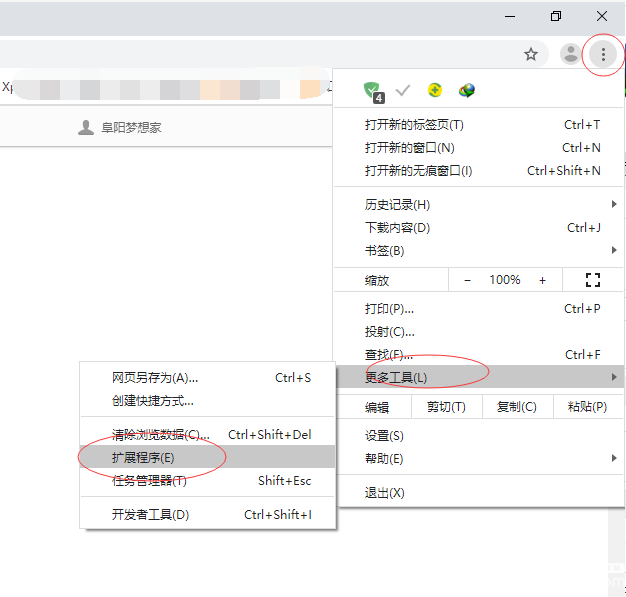Increase zoom with the plus button
Viewport: 626px width, 597px height.
542,280
